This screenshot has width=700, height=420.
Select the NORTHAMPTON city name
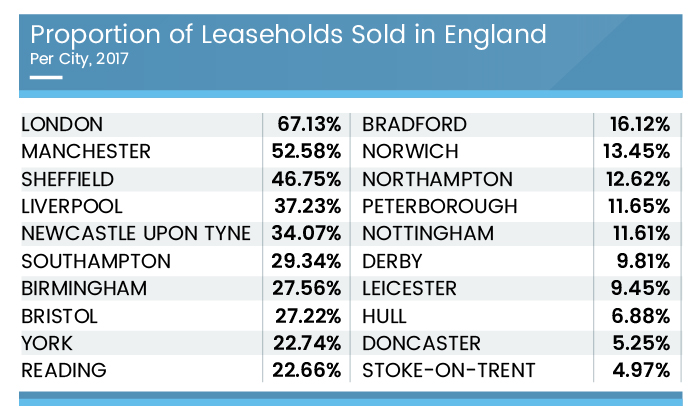pyautogui.click(x=437, y=180)
